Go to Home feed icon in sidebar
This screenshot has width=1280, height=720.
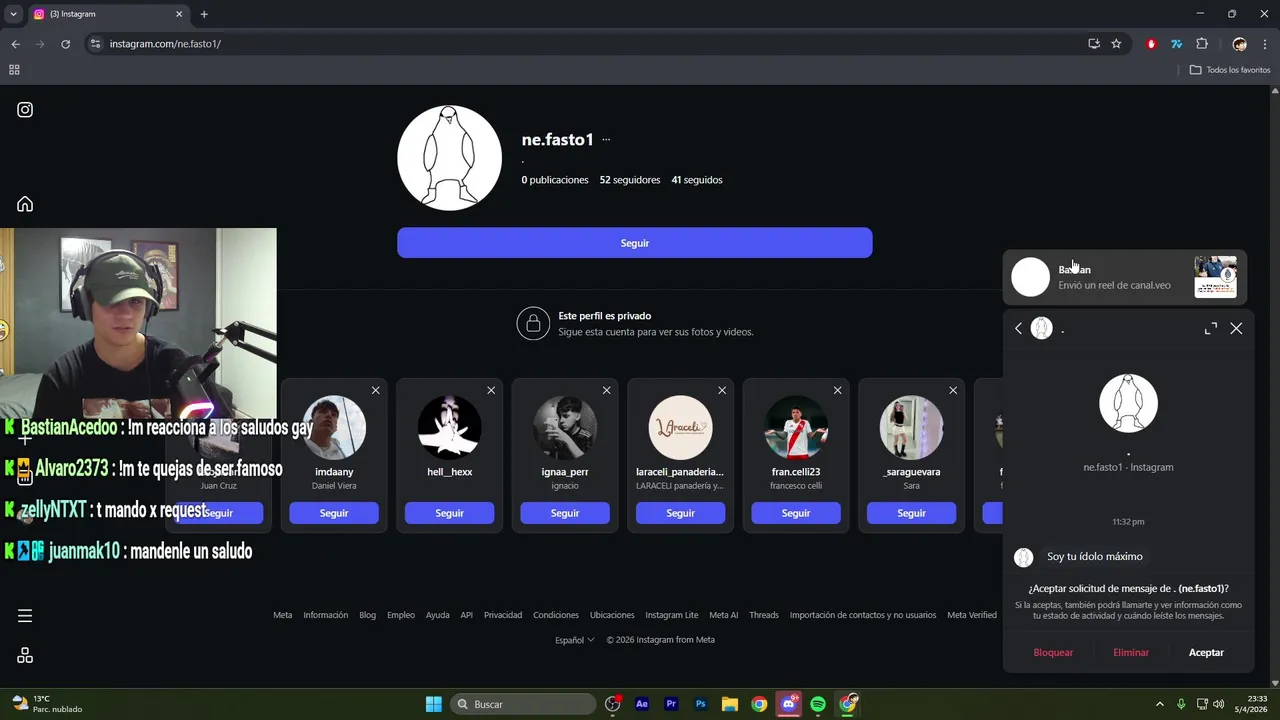coord(25,204)
